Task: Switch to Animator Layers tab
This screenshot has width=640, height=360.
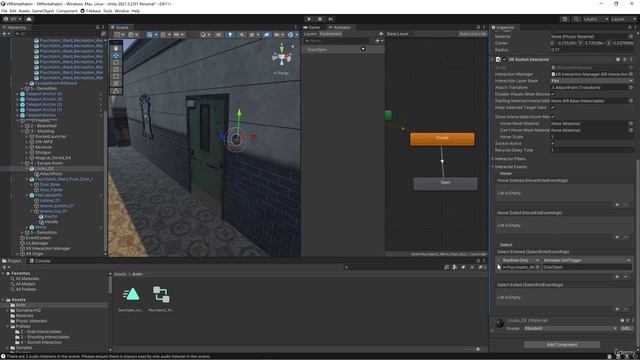Action: point(310,34)
